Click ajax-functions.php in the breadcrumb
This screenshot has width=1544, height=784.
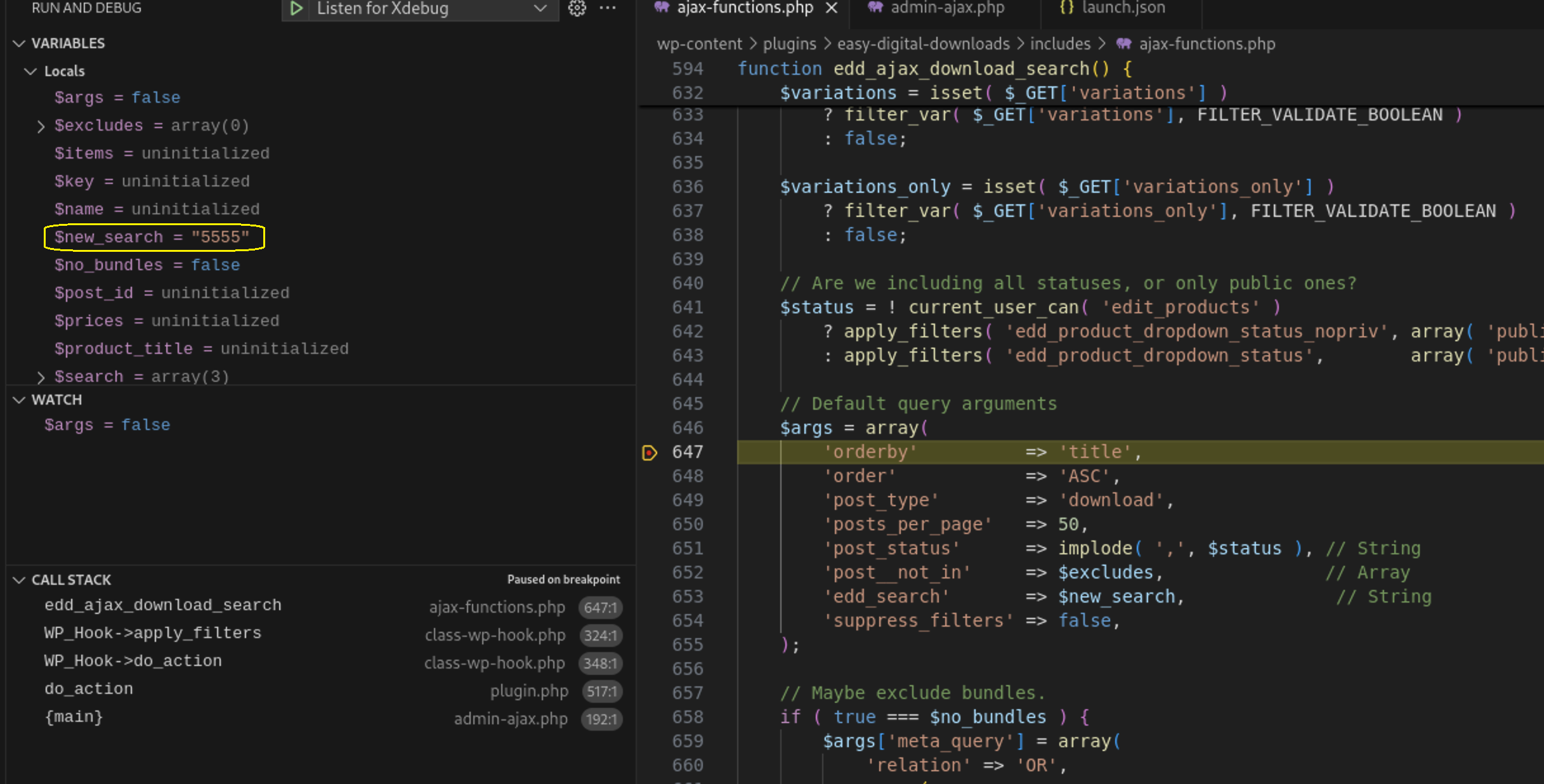(x=1207, y=44)
